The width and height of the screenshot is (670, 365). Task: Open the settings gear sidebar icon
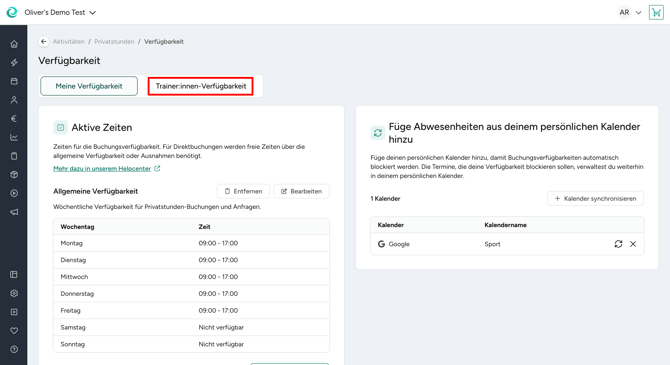tap(14, 293)
